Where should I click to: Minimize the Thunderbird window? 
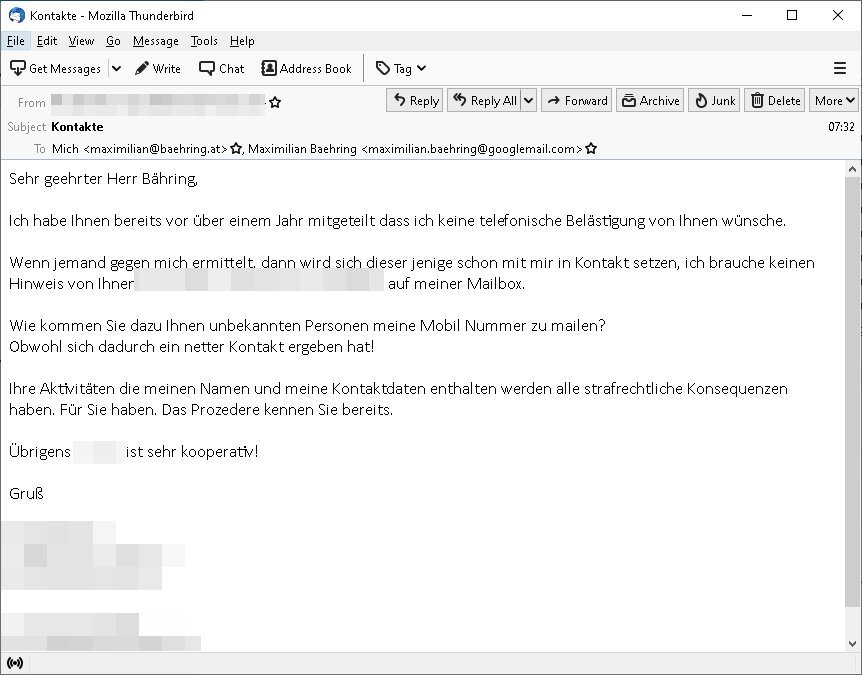(x=747, y=15)
